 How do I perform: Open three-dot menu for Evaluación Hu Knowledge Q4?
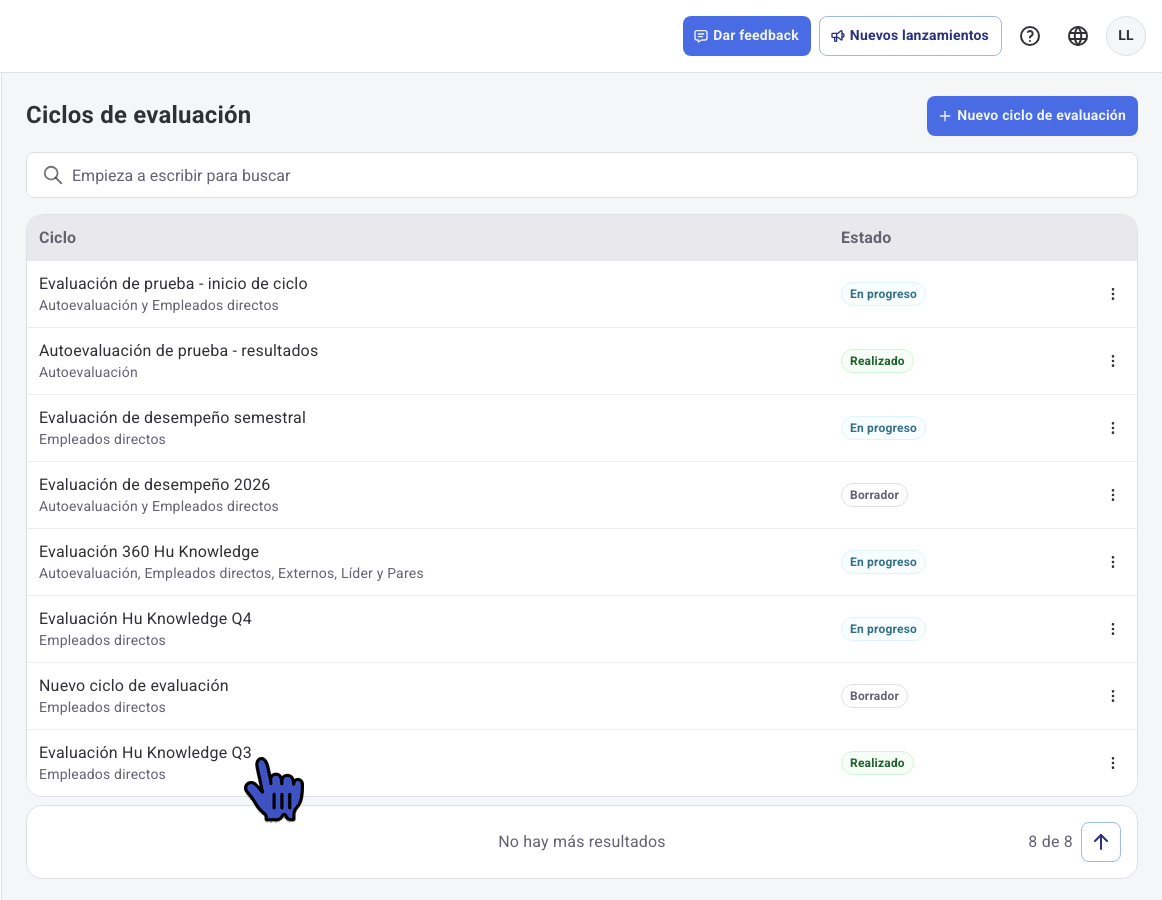1112,629
